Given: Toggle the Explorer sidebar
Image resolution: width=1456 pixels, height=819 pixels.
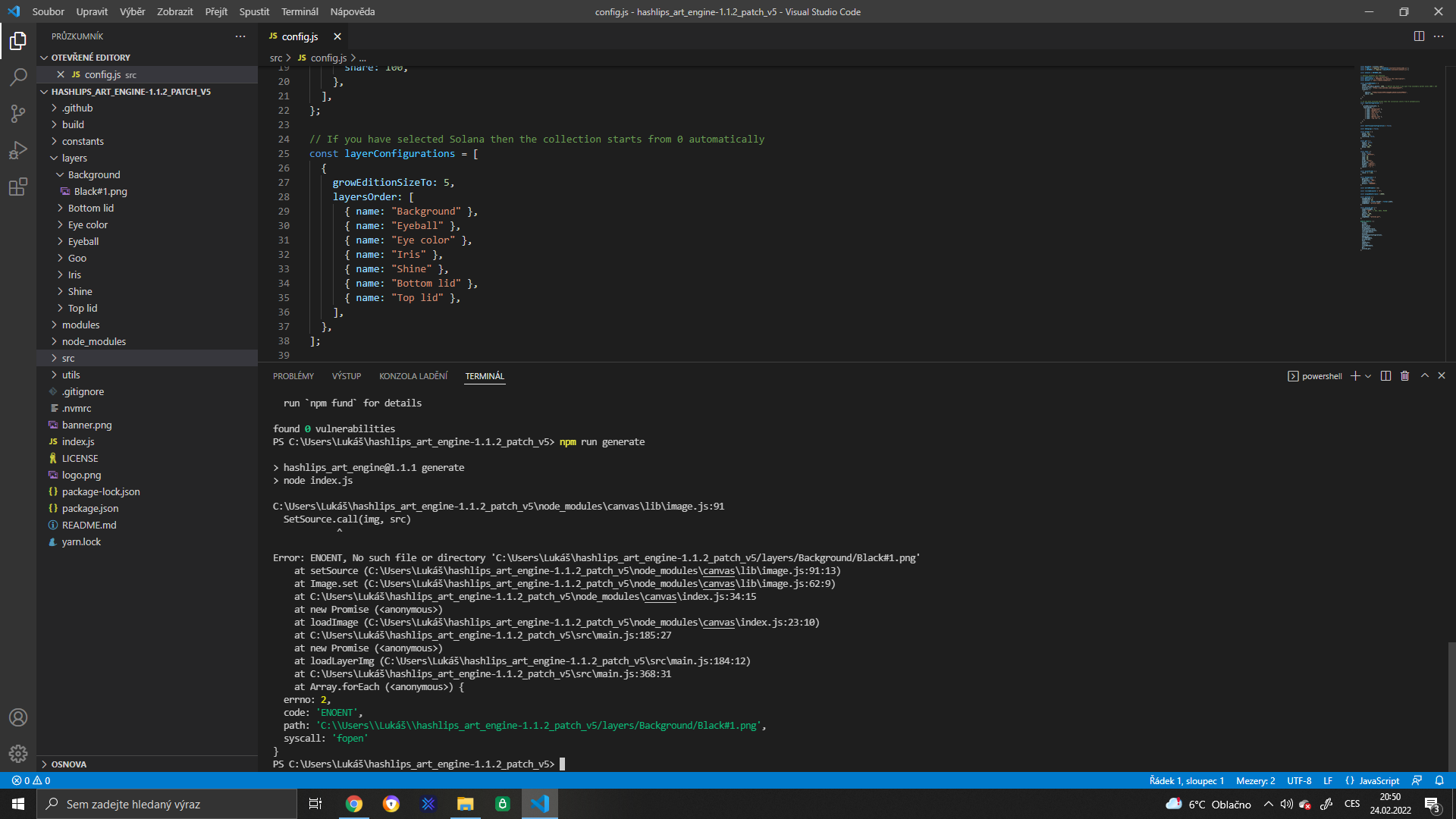Looking at the screenshot, I should [18, 41].
